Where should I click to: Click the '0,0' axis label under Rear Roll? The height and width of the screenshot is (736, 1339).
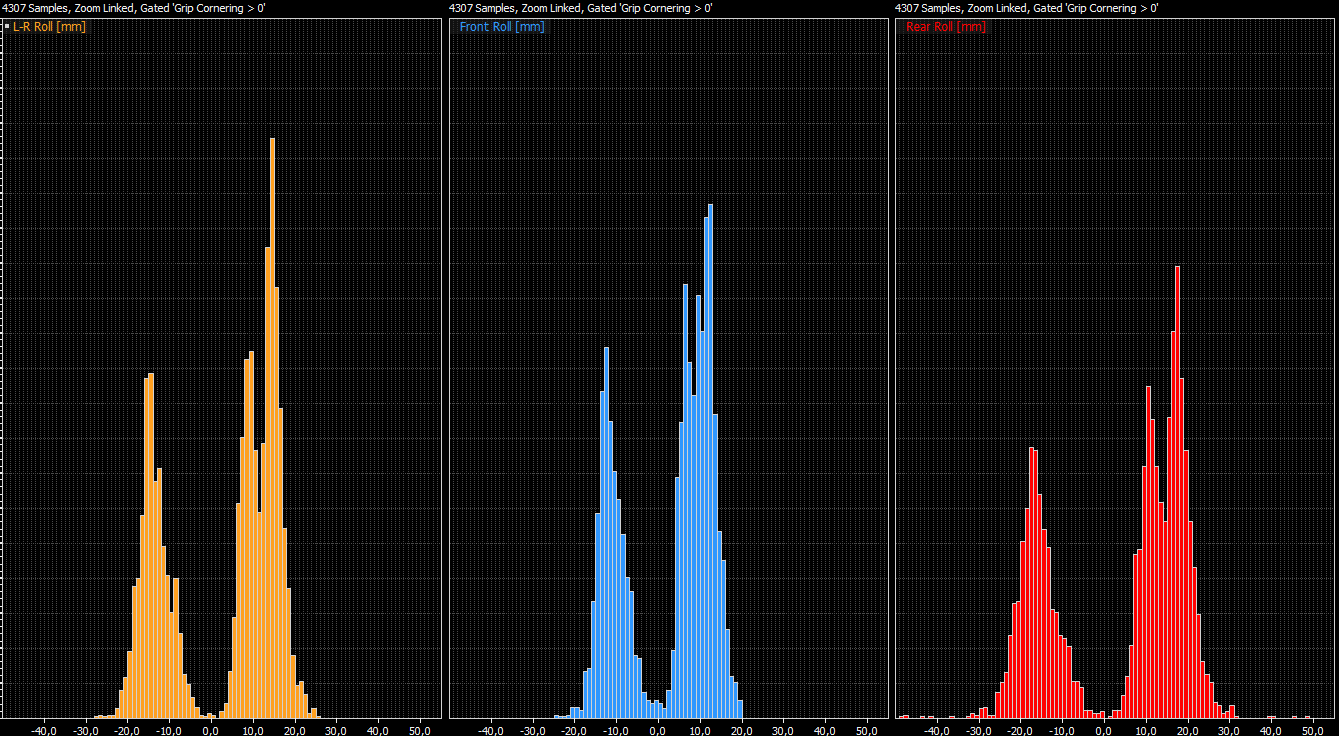pos(1104,730)
